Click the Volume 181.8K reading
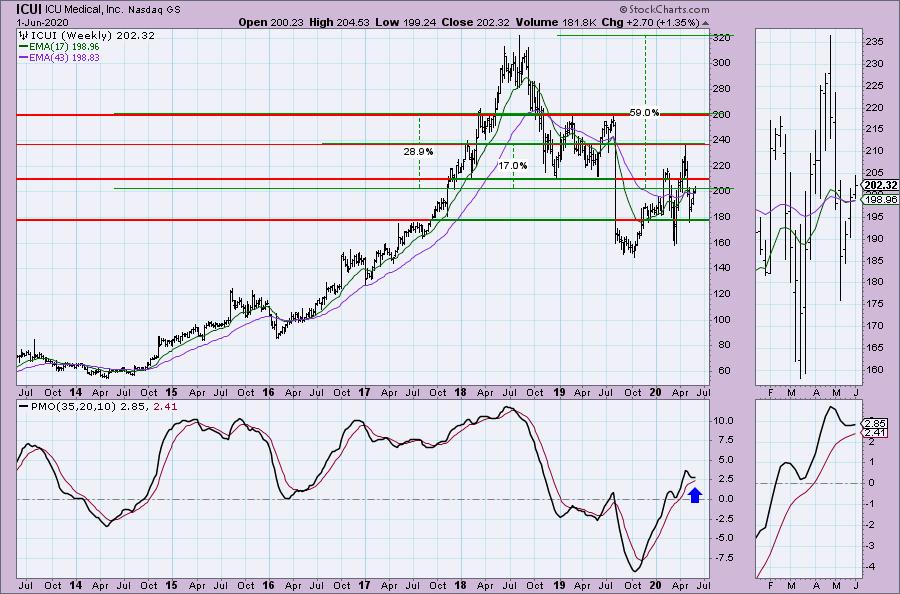This screenshot has width=900, height=594. point(556,22)
